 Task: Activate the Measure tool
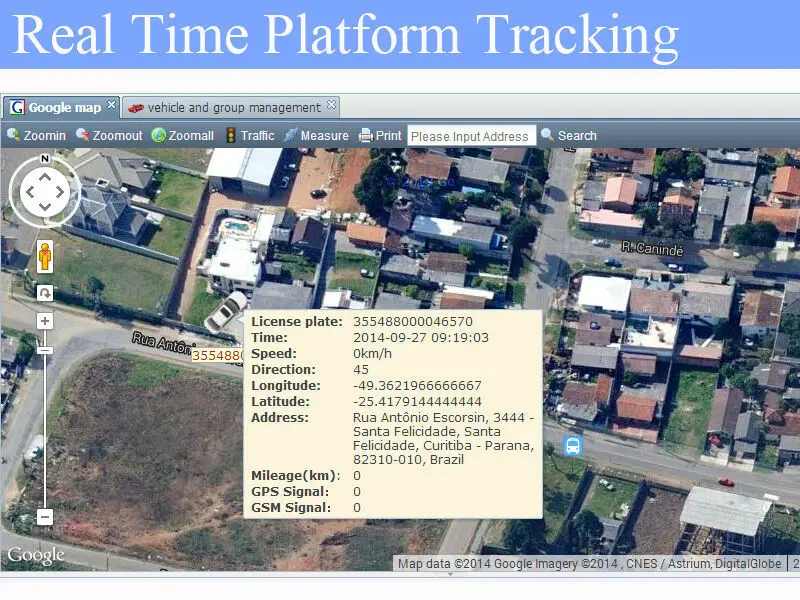[316, 136]
